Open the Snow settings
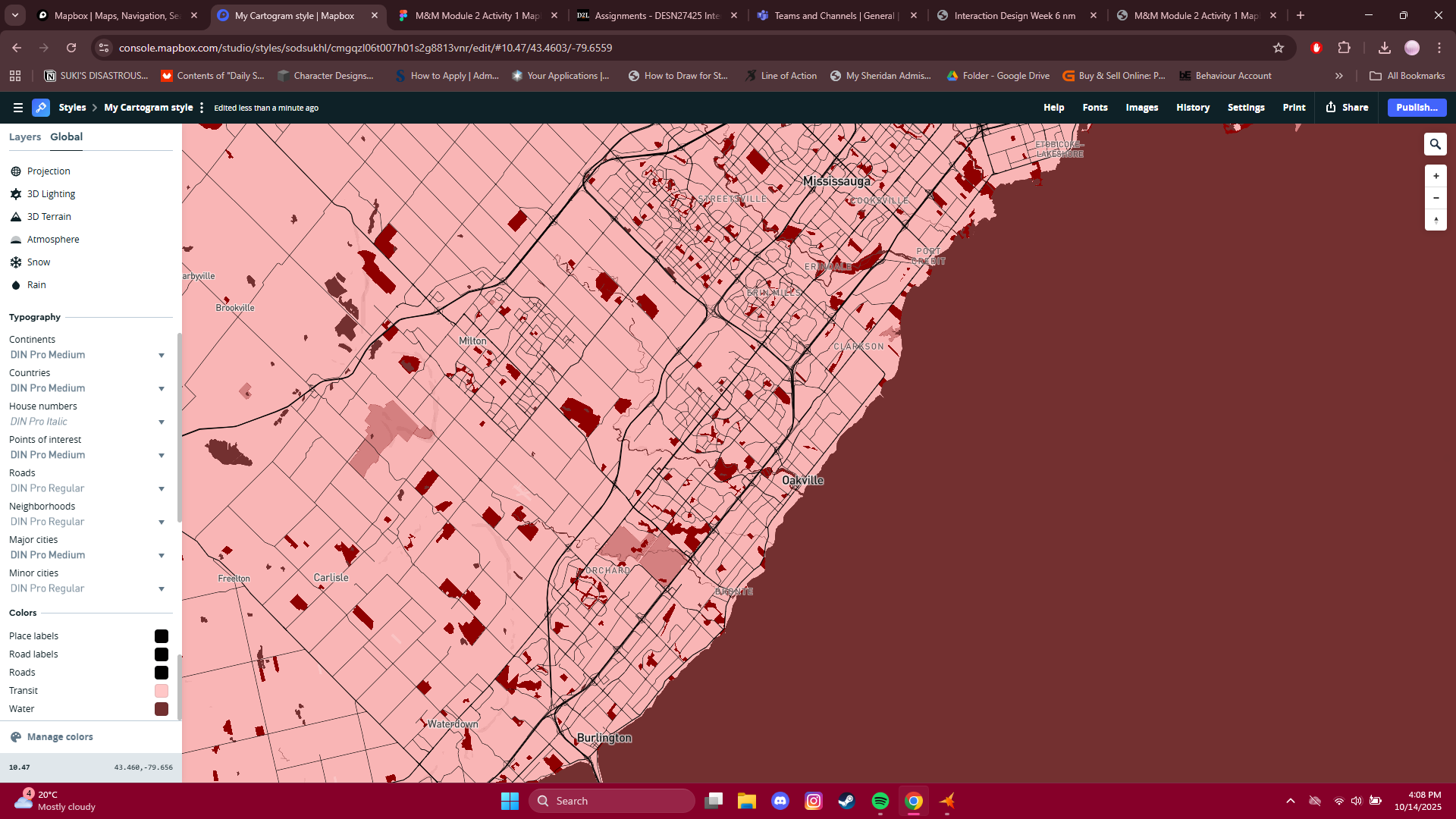1456x819 pixels. click(38, 262)
